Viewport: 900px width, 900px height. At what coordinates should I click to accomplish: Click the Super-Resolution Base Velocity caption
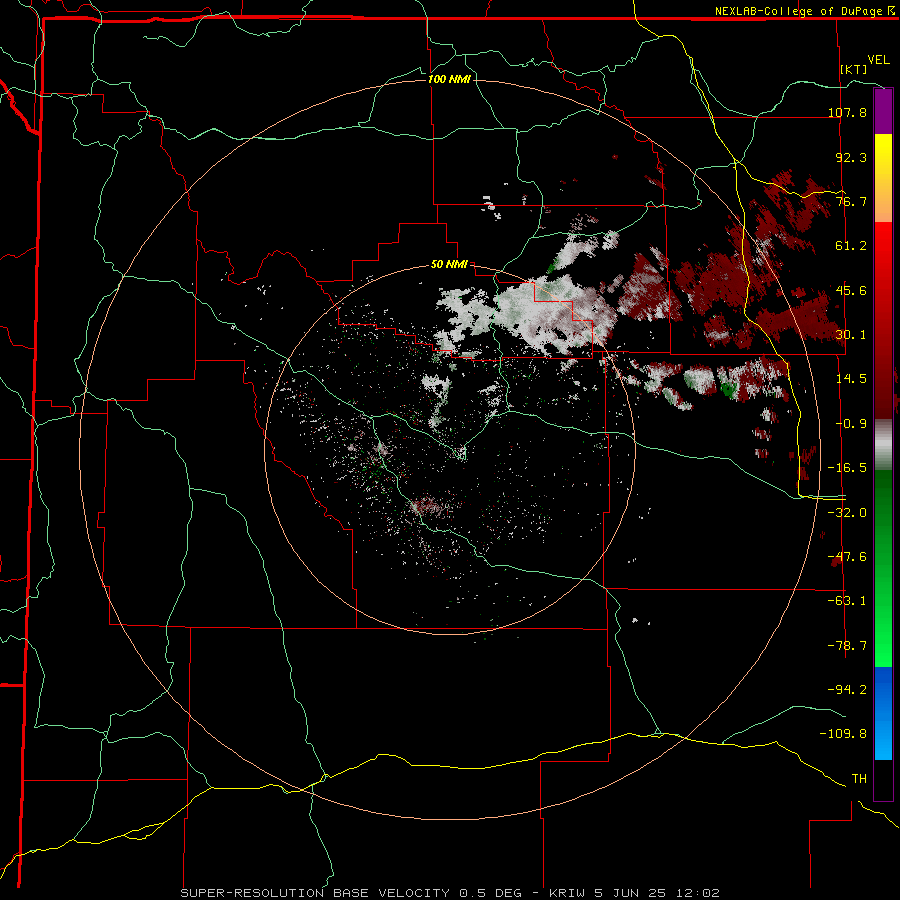pos(449,893)
